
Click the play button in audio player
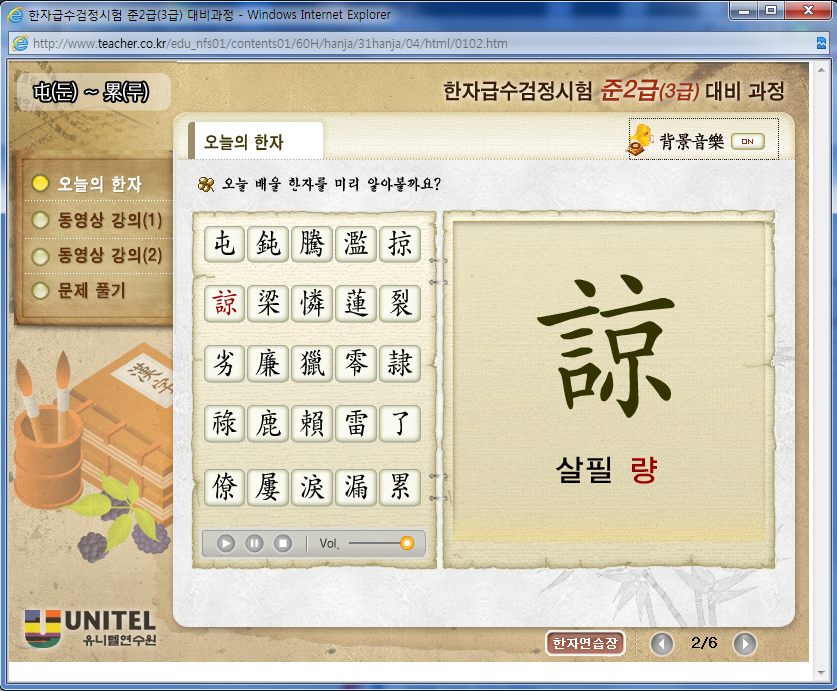tap(226, 544)
